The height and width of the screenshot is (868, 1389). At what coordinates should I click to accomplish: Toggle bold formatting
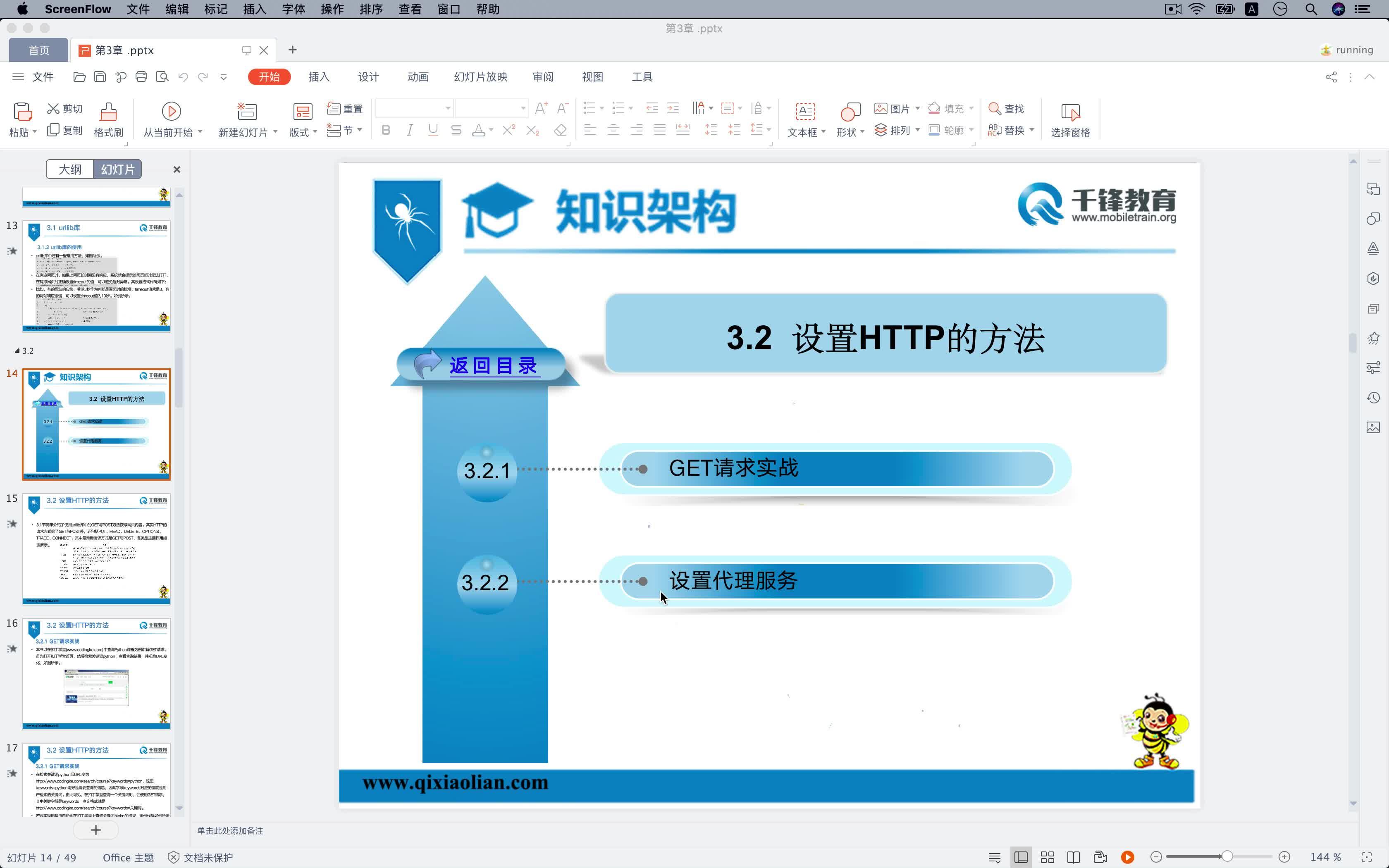click(386, 130)
